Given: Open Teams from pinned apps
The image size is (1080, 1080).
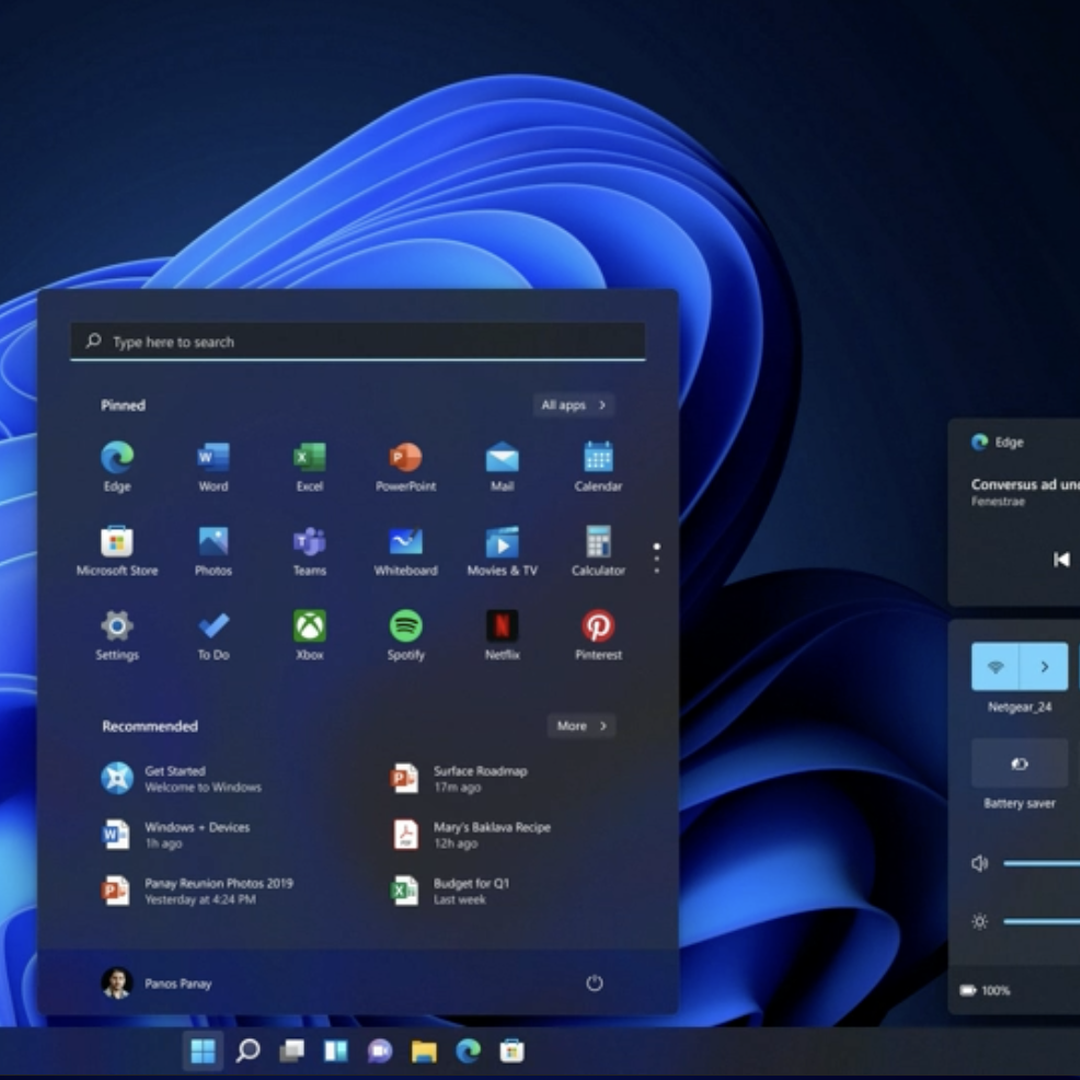Looking at the screenshot, I should 309,551.
